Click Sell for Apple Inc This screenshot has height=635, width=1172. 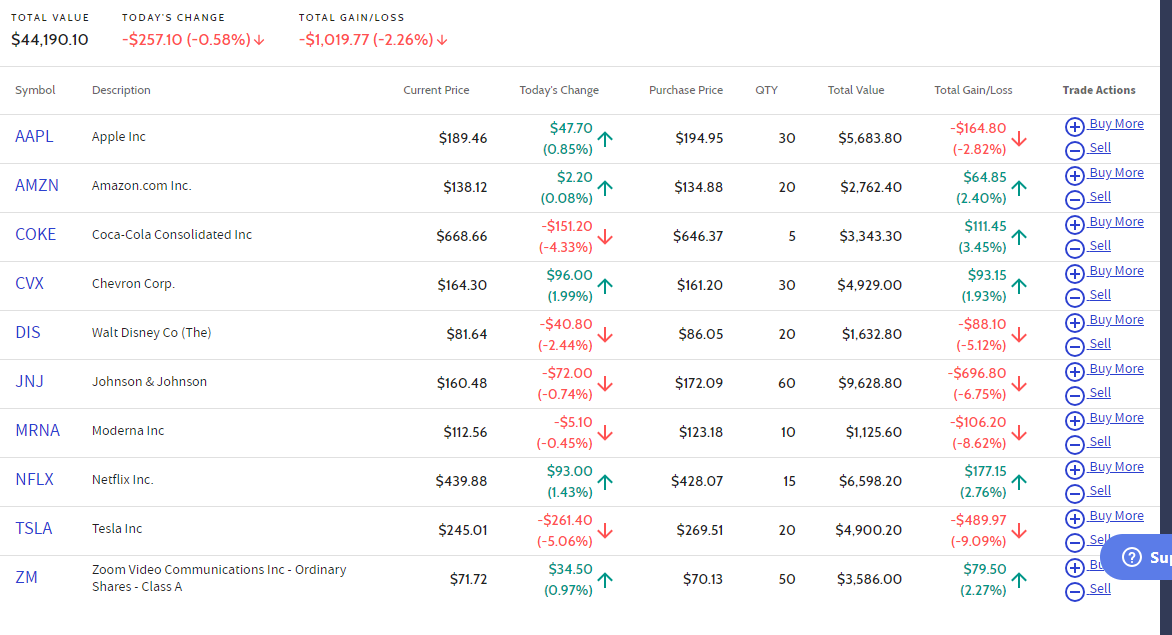(x=1099, y=148)
